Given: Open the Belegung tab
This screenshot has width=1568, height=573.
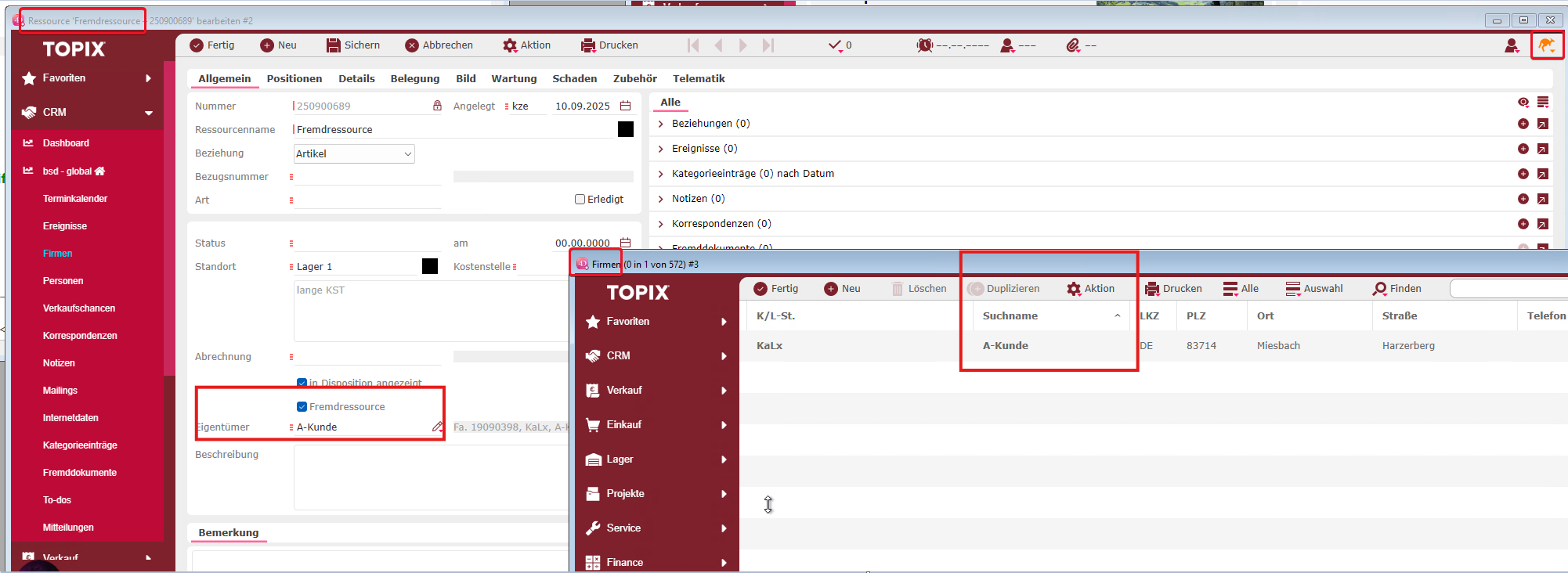Looking at the screenshot, I should point(415,78).
